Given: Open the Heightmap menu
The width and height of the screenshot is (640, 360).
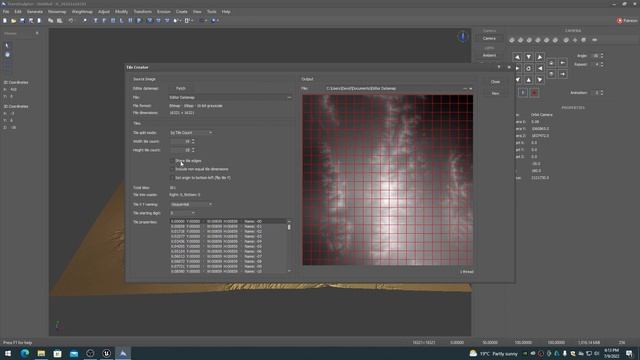Looking at the screenshot, I should 57,12.
